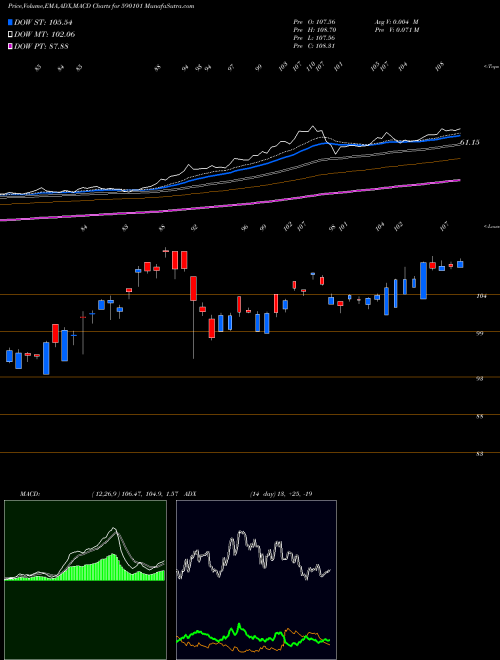Click the 'Pre H: 108.70' high value
This screenshot has height=660, width=500.
click(314, 30)
